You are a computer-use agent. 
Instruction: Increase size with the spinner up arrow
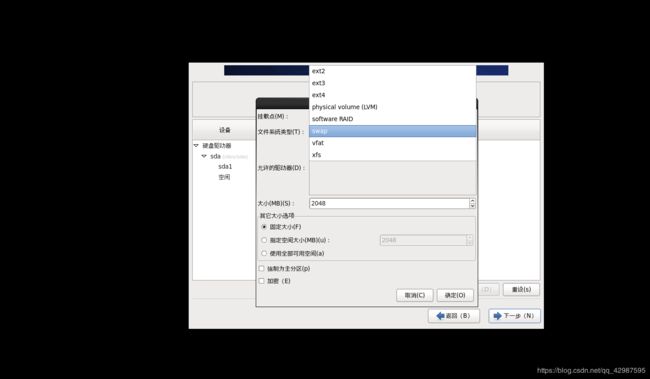(472, 201)
